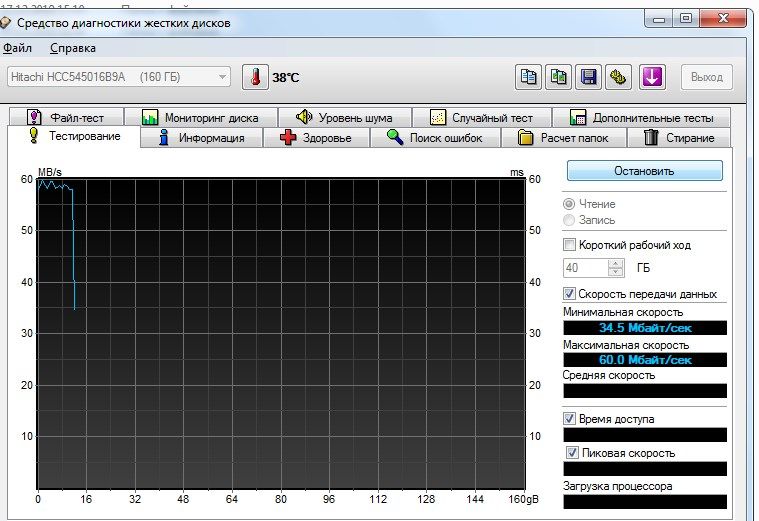Viewport: 759px width, 521px height.
Task: Switch to the Стирание tab
Action: tap(679, 138)
